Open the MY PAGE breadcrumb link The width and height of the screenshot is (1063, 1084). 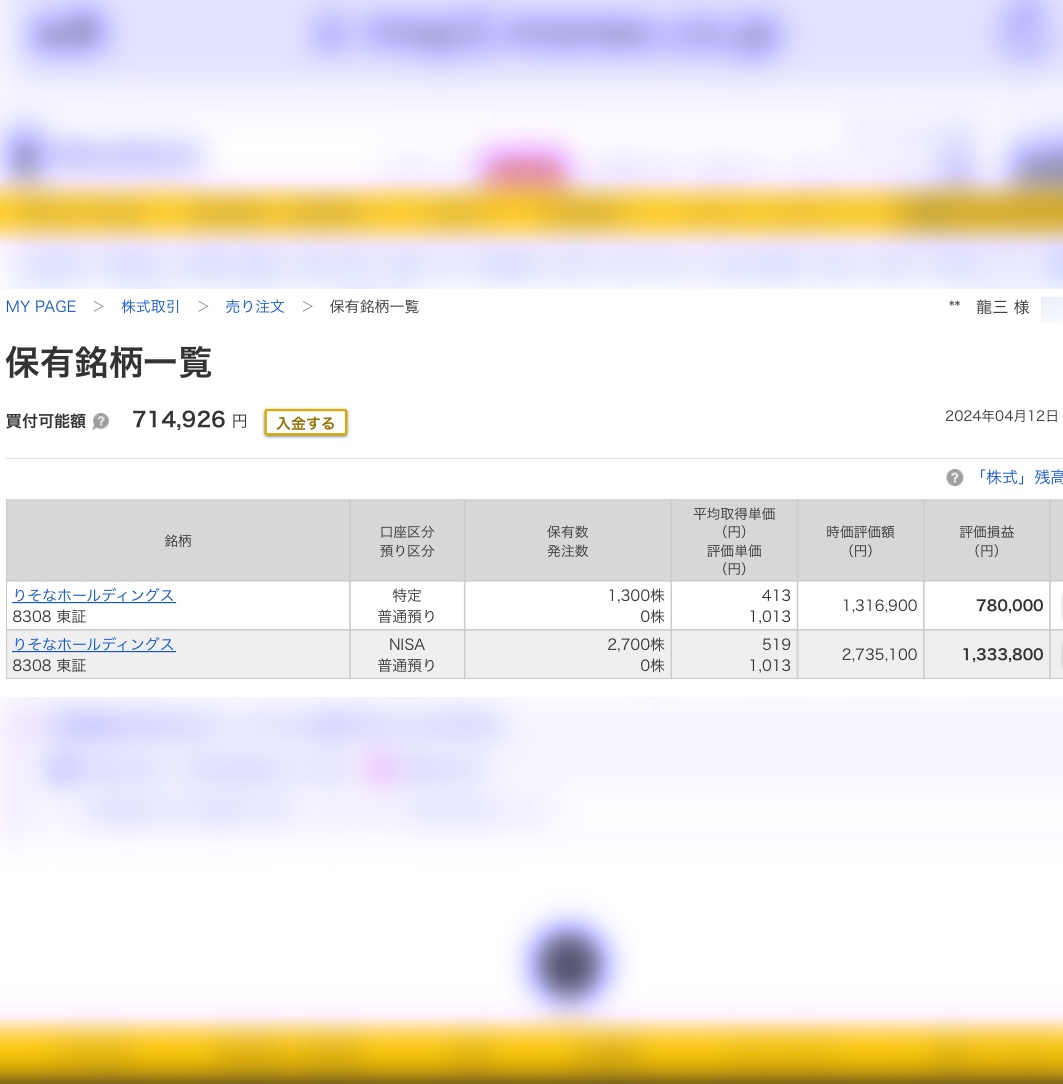coord(41,306)
